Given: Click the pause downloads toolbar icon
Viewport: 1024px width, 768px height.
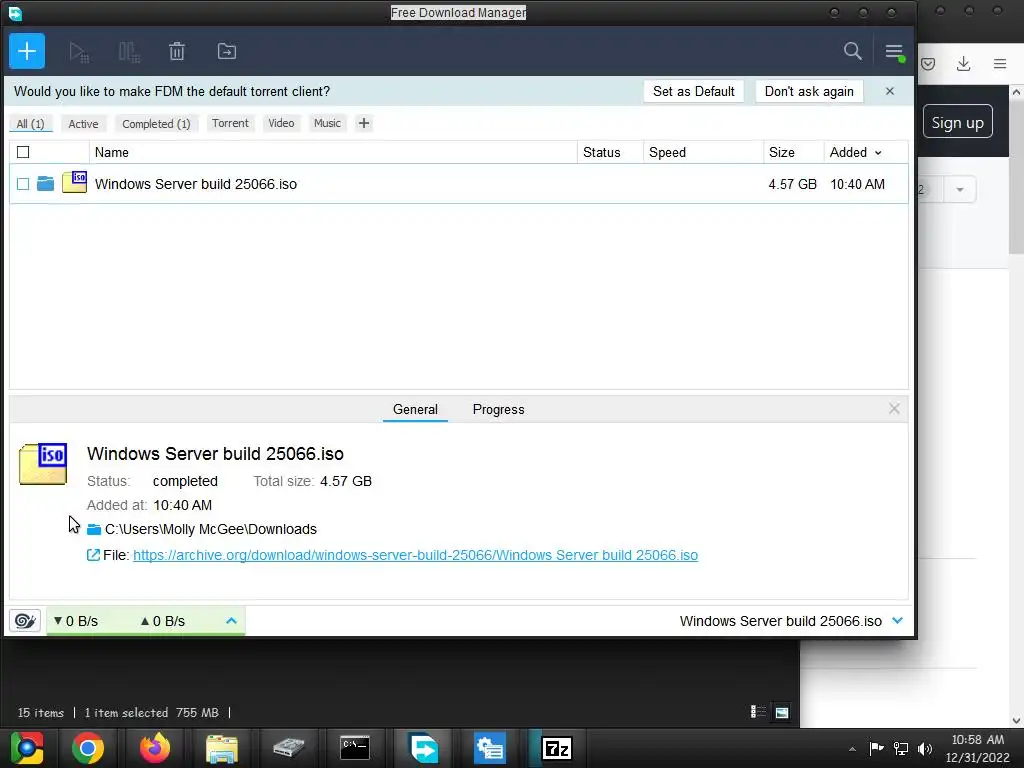Looking at the screenshot, I should (129, 52).
